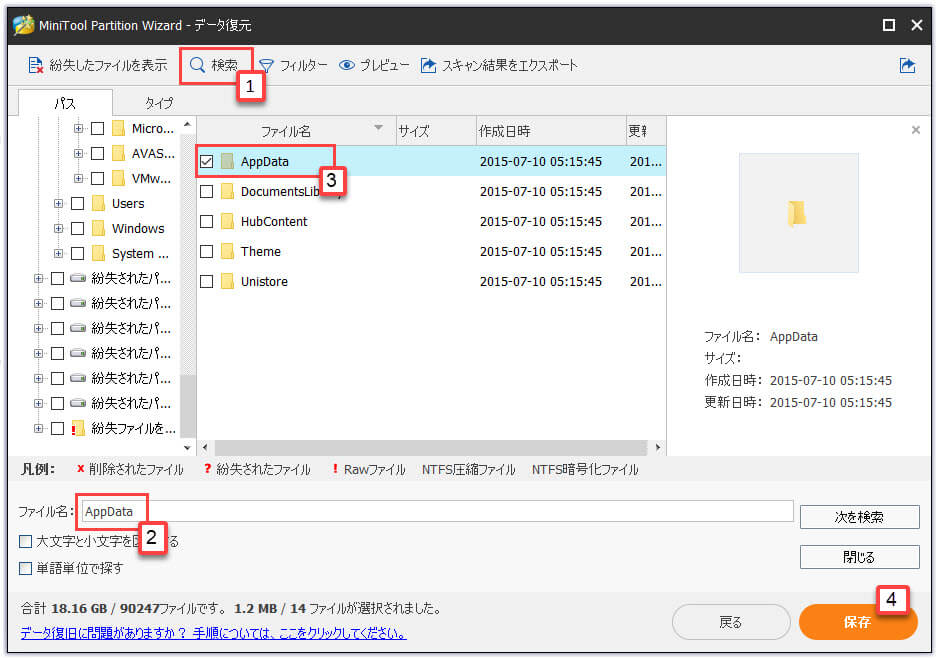Expand the System tree node

coord(59,253)
